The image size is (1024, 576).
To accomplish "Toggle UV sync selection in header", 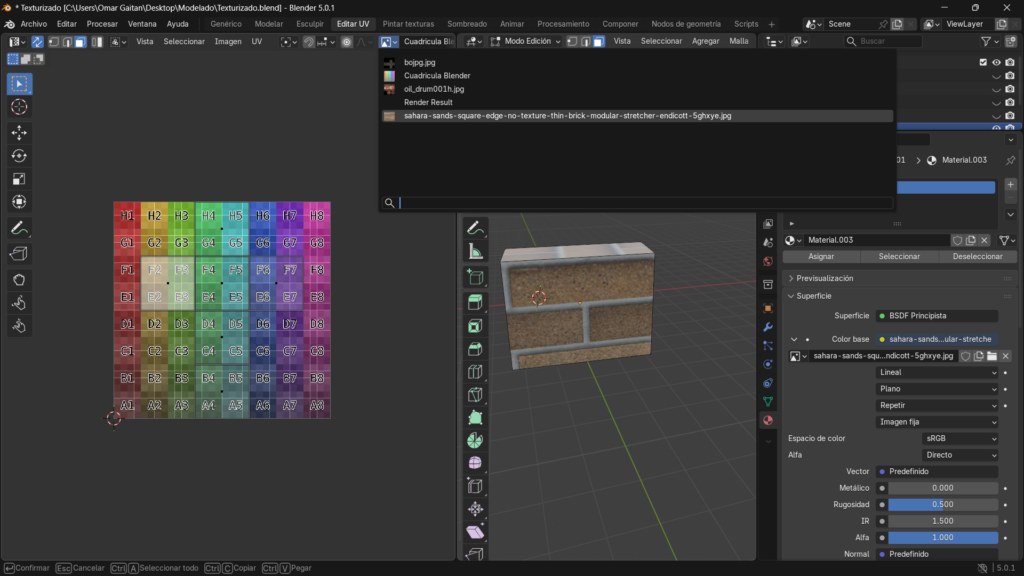I will [37, 42].
